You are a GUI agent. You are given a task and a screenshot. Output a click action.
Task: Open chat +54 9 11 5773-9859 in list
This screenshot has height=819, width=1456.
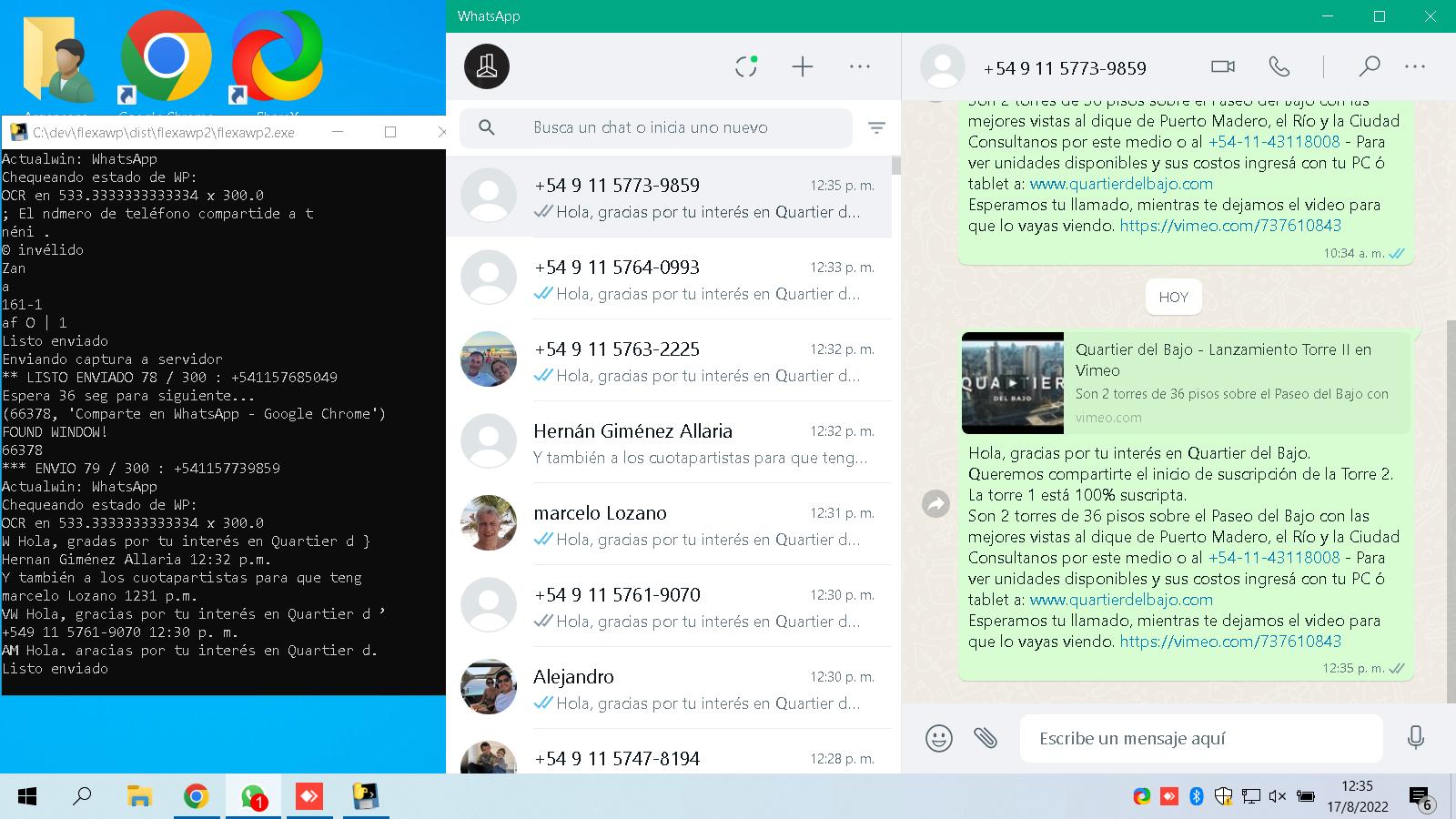point(669,197)
